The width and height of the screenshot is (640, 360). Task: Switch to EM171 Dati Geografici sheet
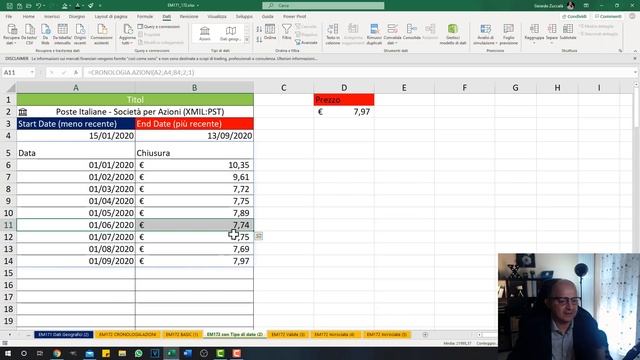pyautogui.click(x=64, y=334)
